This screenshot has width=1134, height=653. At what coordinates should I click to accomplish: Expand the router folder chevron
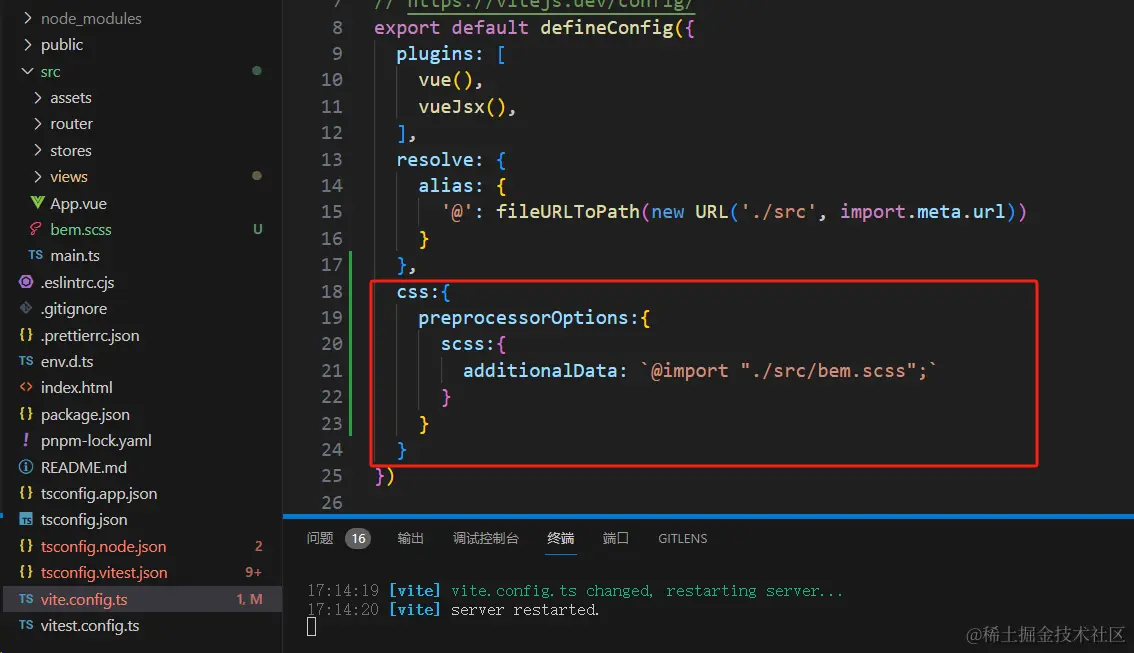pos(38,124)
